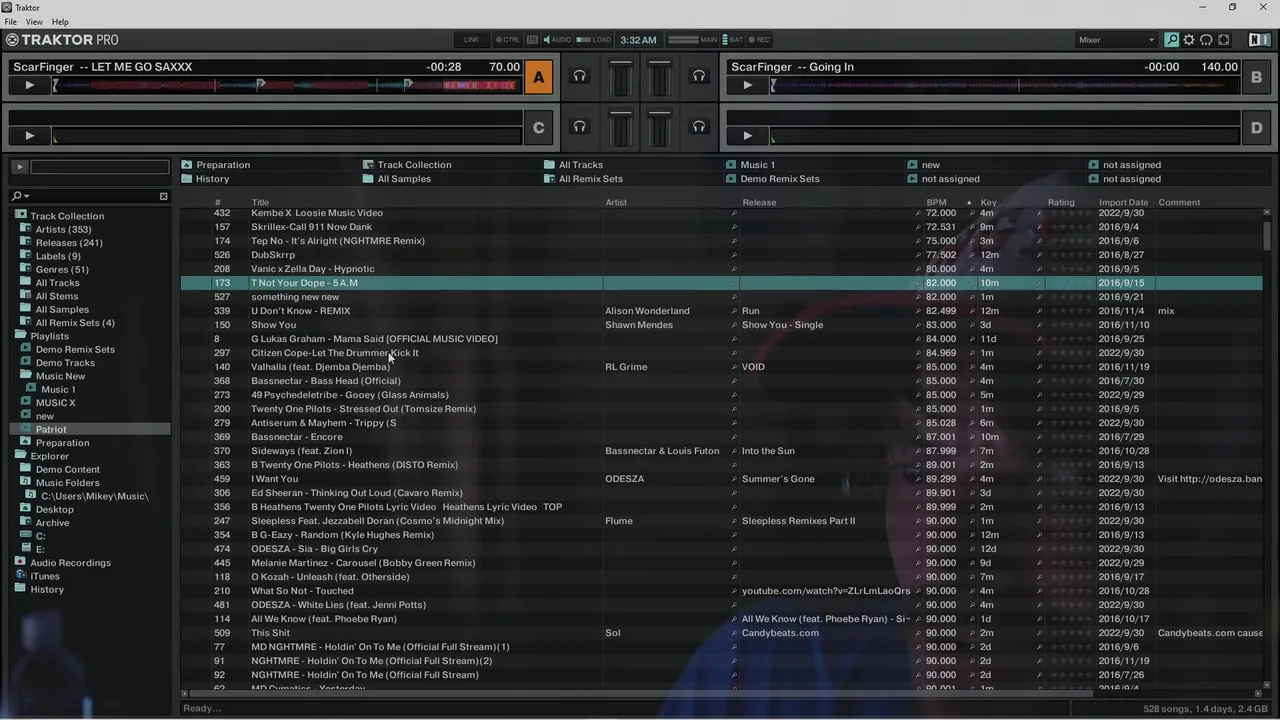Start playback on empty deck C
This screenshot has height=720, width=1280.
(29, 136)
